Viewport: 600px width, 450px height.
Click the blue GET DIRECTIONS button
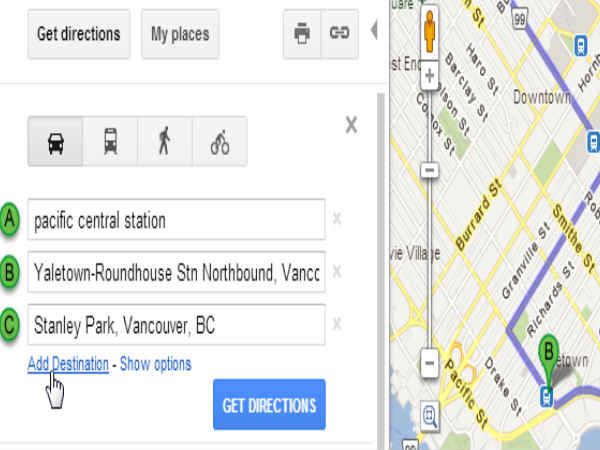[x=269, y=404]
